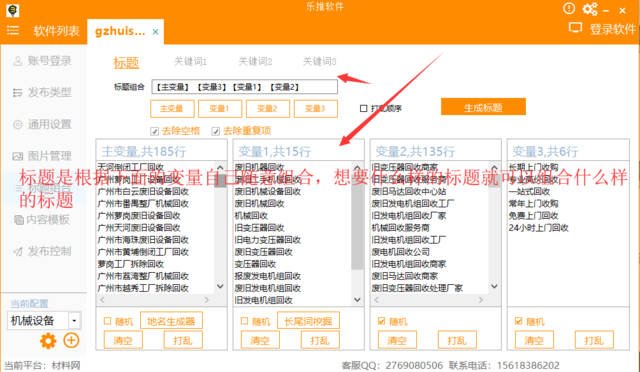Open 通用设置 in the sidebar
The height and width of the screenshot is (372, 640).
[43, 124]
